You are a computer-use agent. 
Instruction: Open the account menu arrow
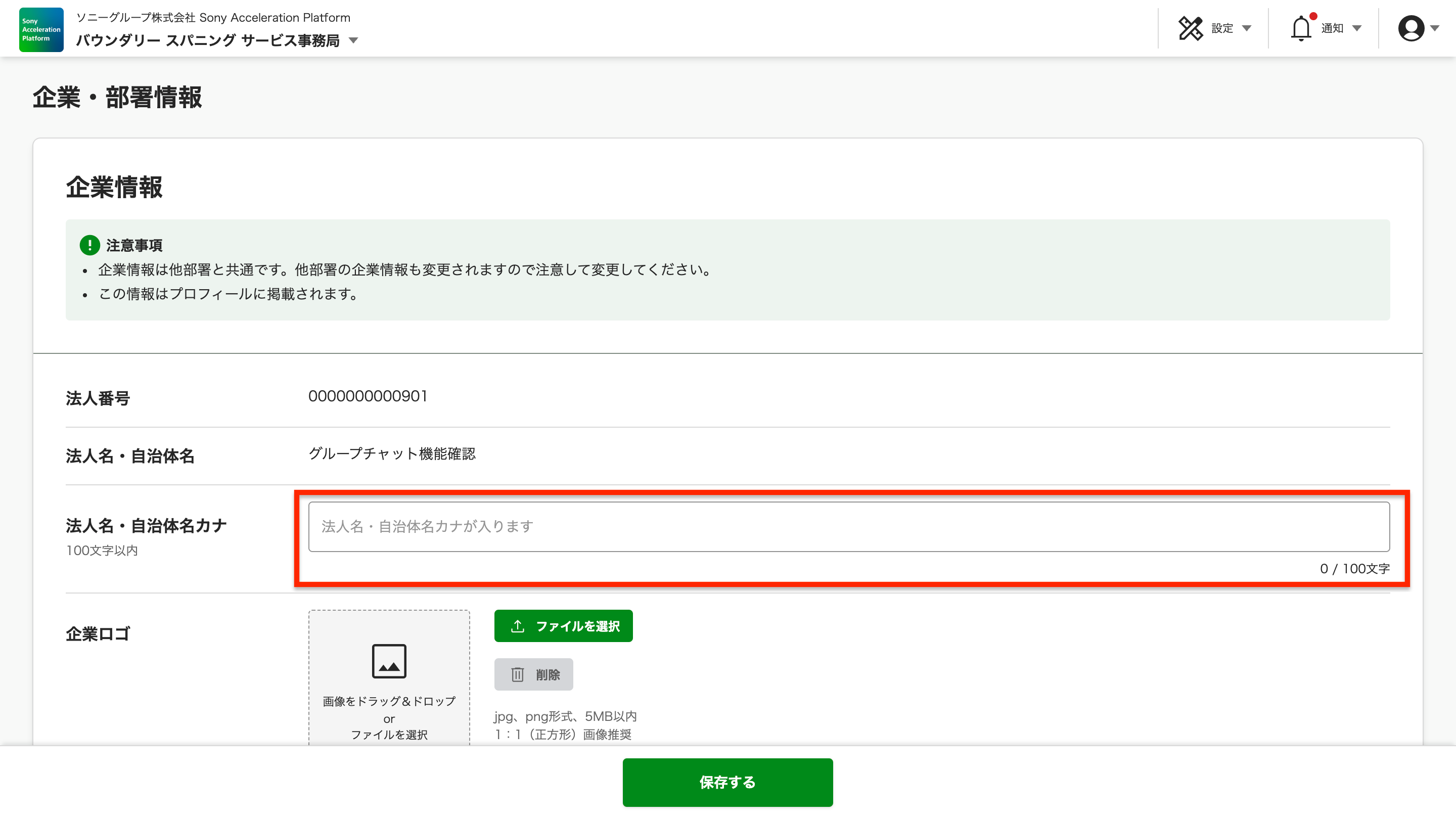click(1435, 28)
